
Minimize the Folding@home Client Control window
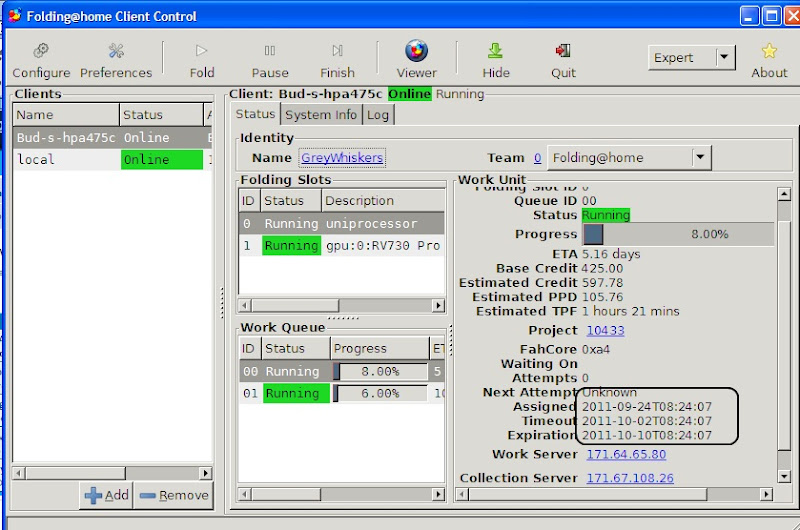[749, 16]
